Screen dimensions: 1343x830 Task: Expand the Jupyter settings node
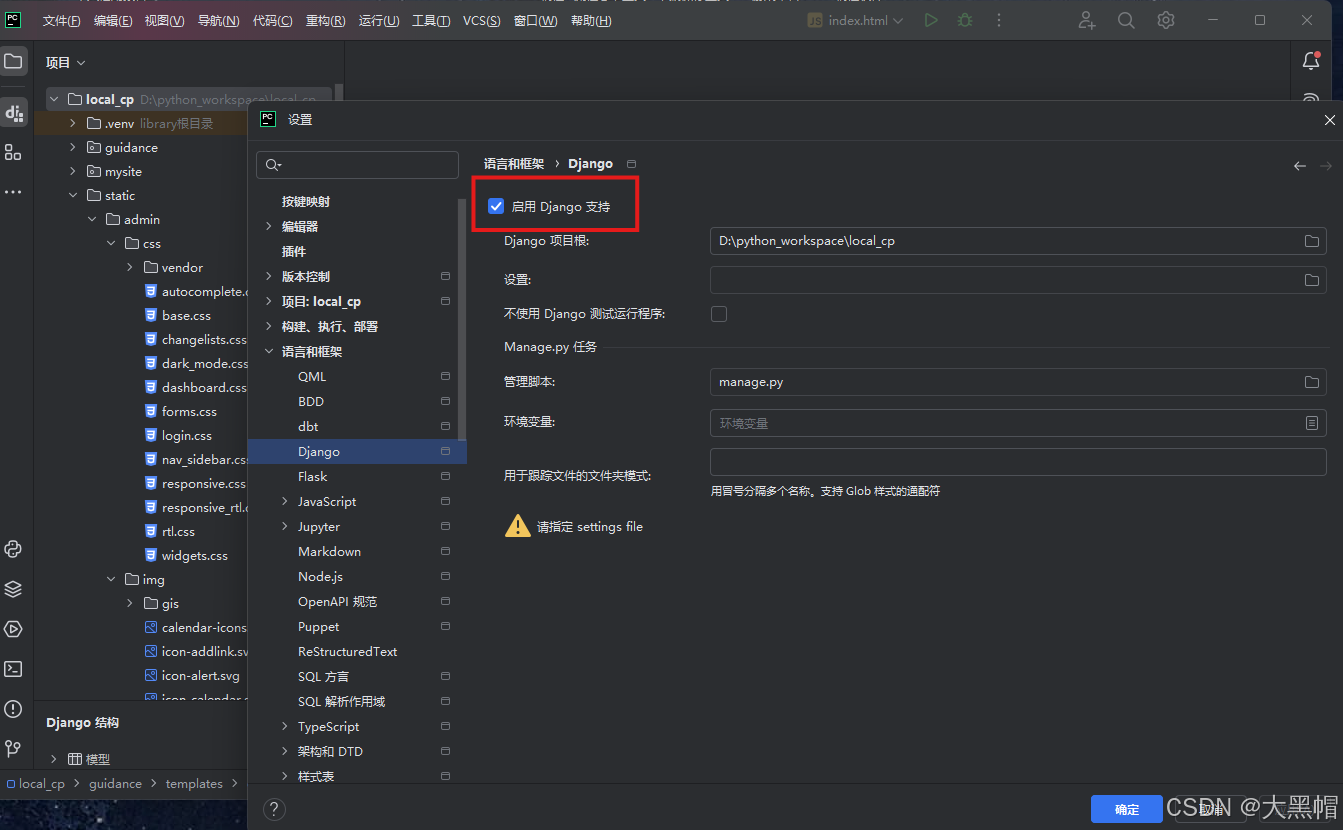(284, 527)
